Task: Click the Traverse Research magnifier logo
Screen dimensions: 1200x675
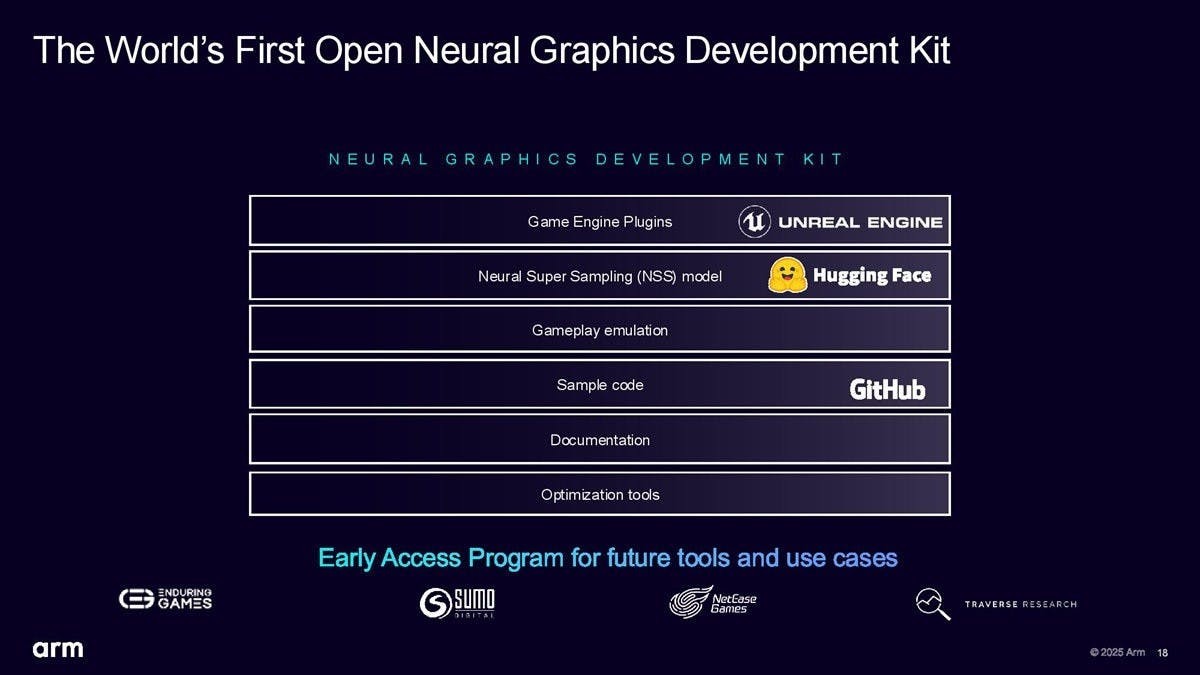Action: pos(933,603)
